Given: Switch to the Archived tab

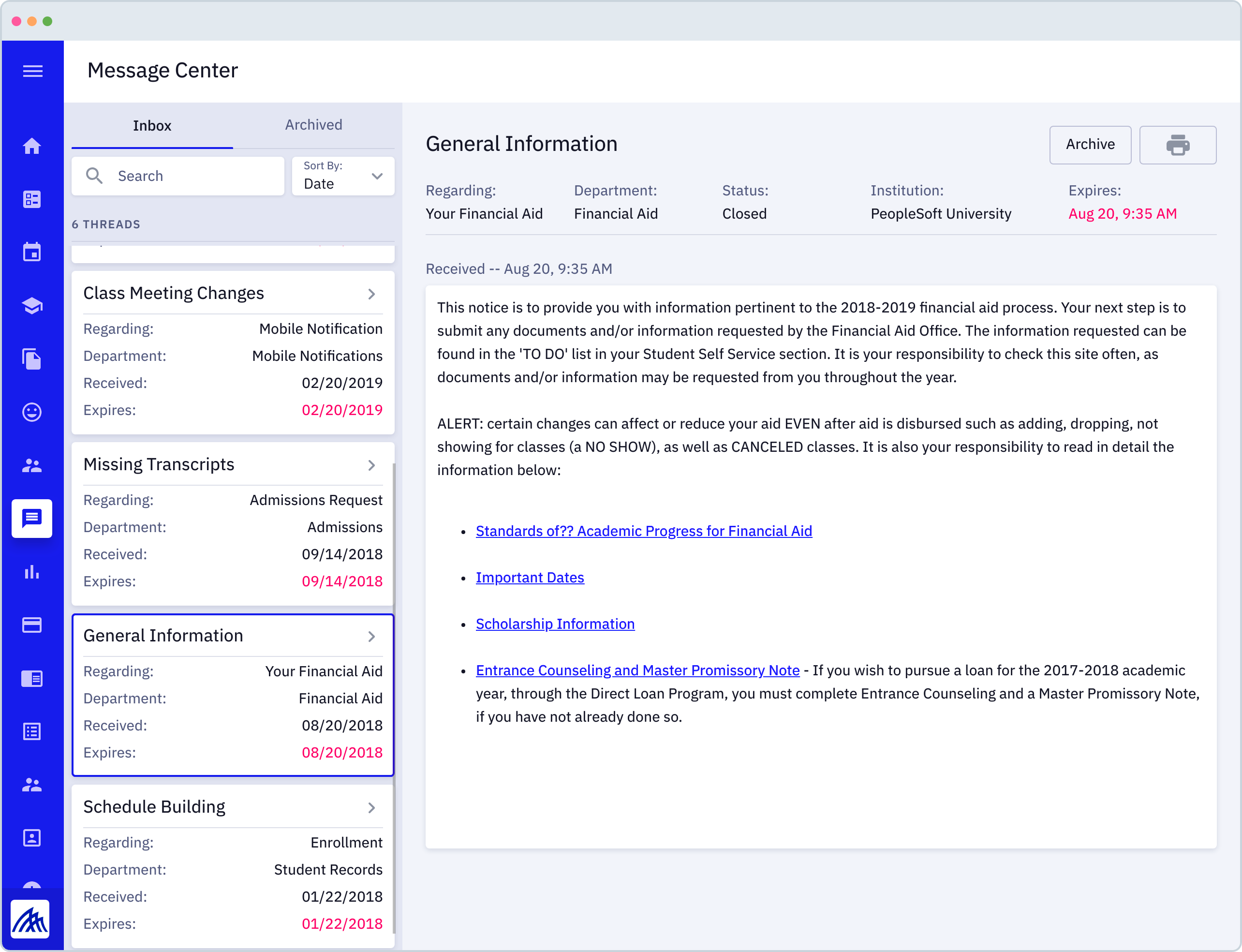Looking at the screenshot, I should 313,125.
